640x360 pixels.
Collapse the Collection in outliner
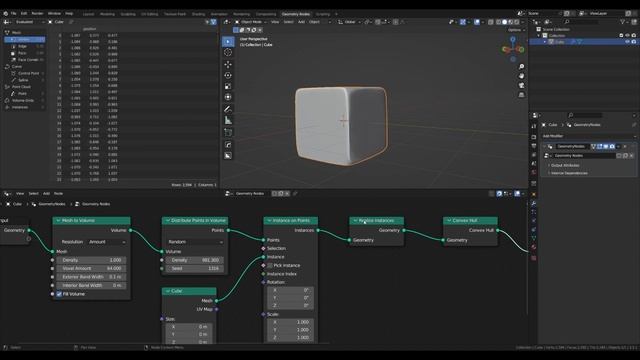[x=539, y=36]
